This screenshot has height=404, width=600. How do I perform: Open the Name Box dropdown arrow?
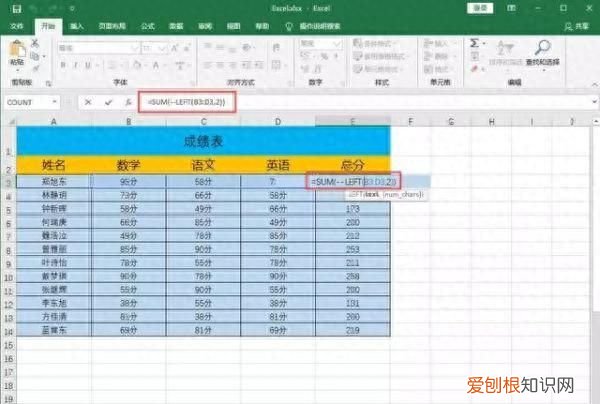55,102
